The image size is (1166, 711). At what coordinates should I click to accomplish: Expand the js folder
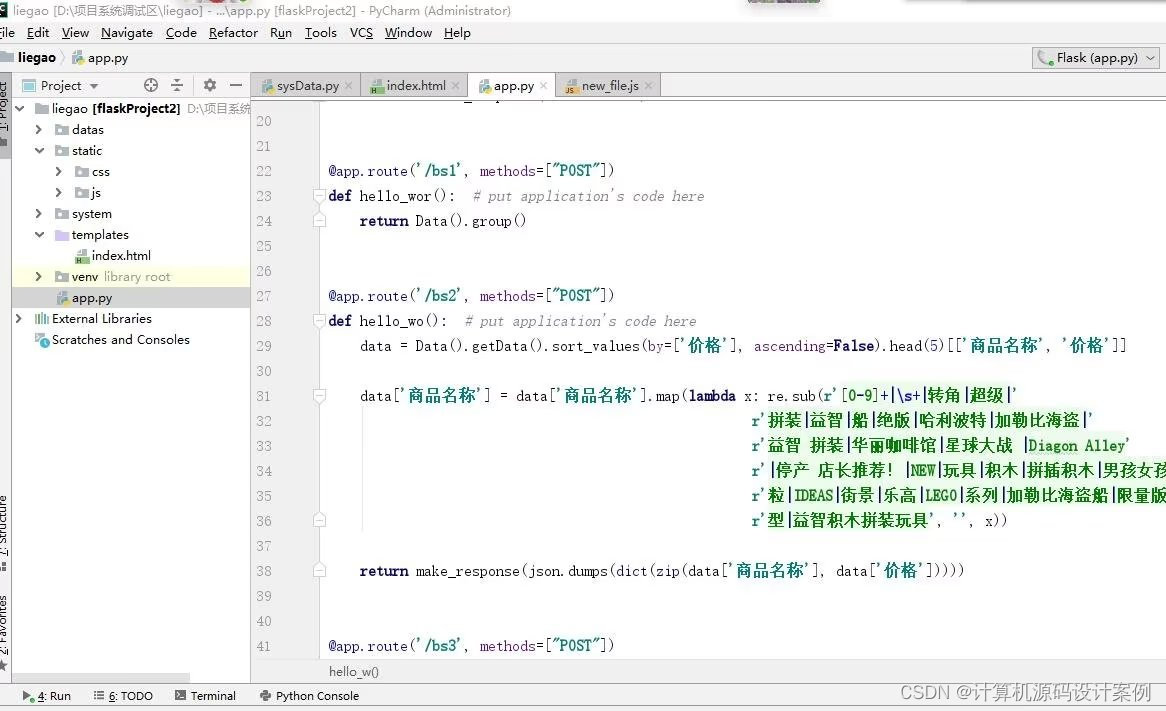pos(59,193)
